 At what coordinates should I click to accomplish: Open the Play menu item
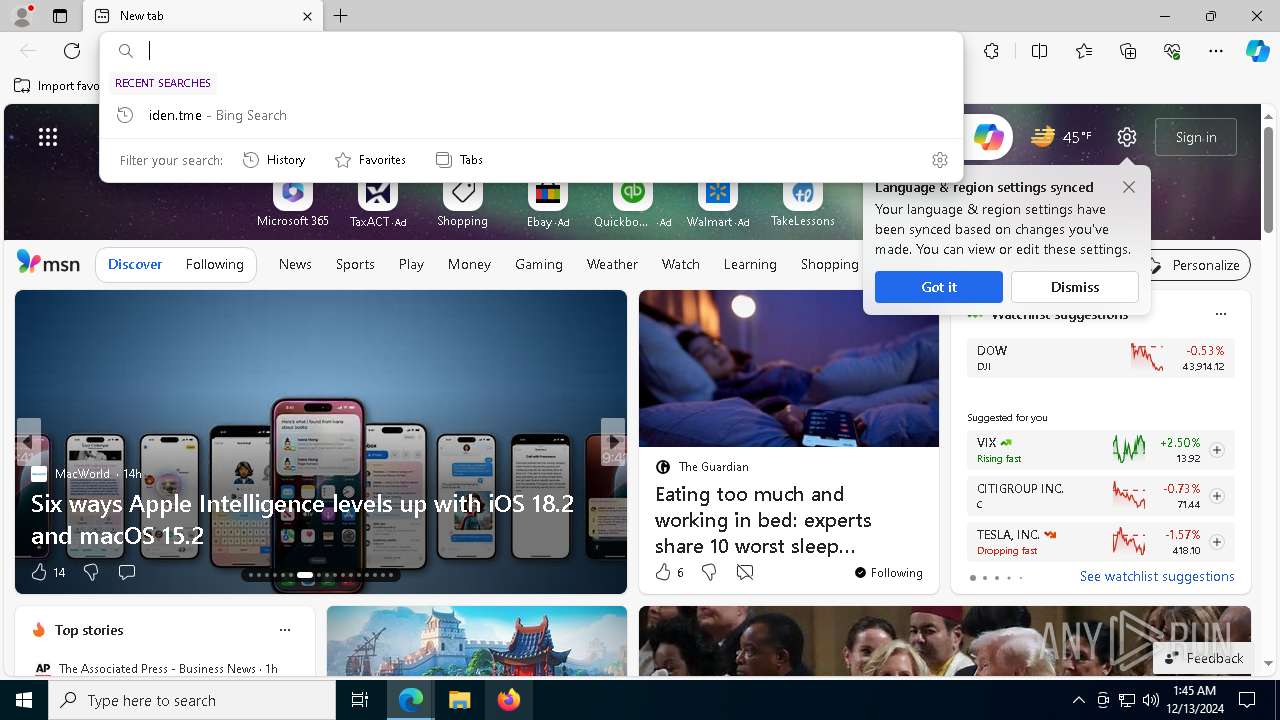(411, 264)
